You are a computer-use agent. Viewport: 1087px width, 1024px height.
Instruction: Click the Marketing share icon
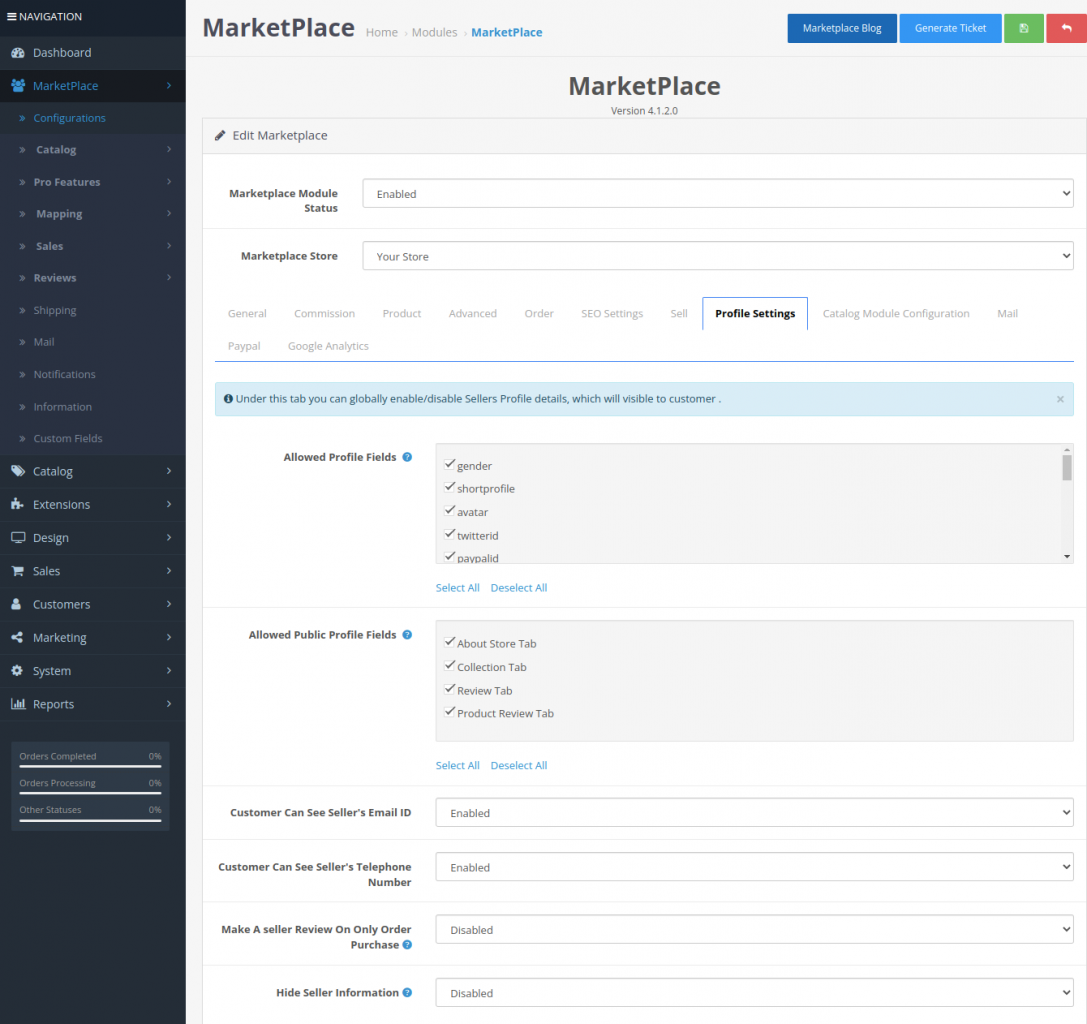click(17, 637)
